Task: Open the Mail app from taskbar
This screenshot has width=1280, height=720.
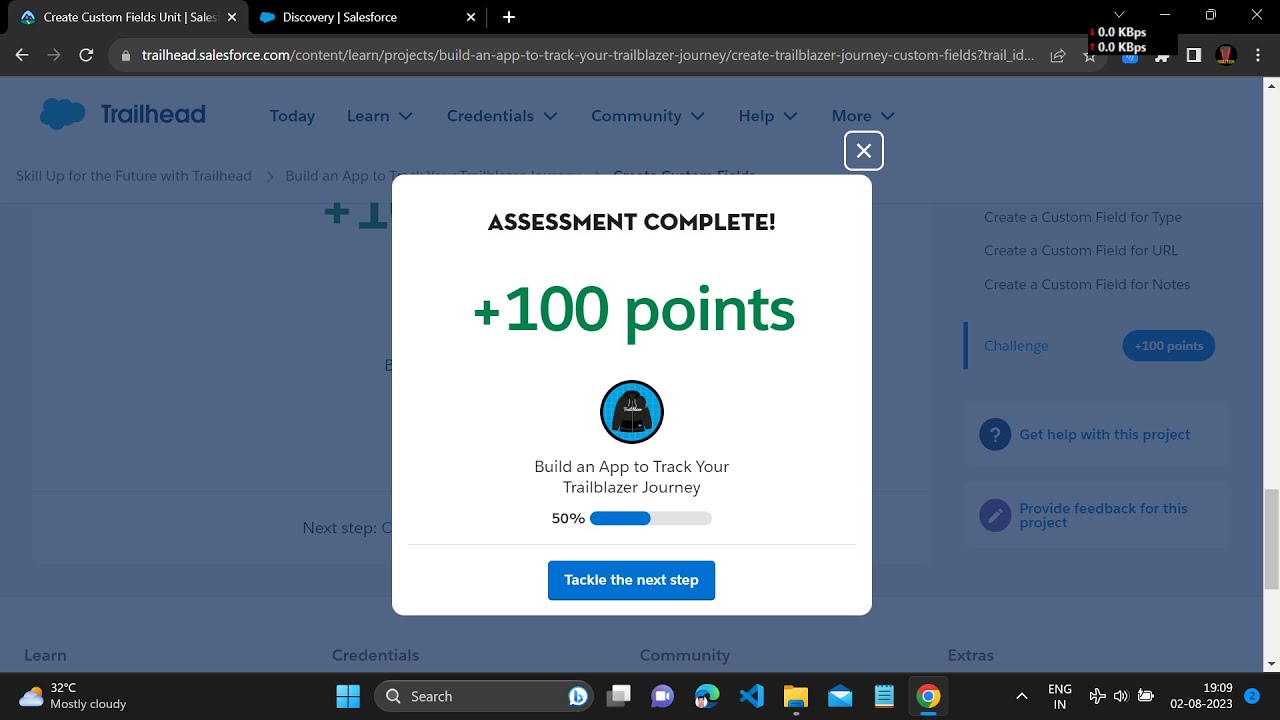Action: (x=840, y=696)
